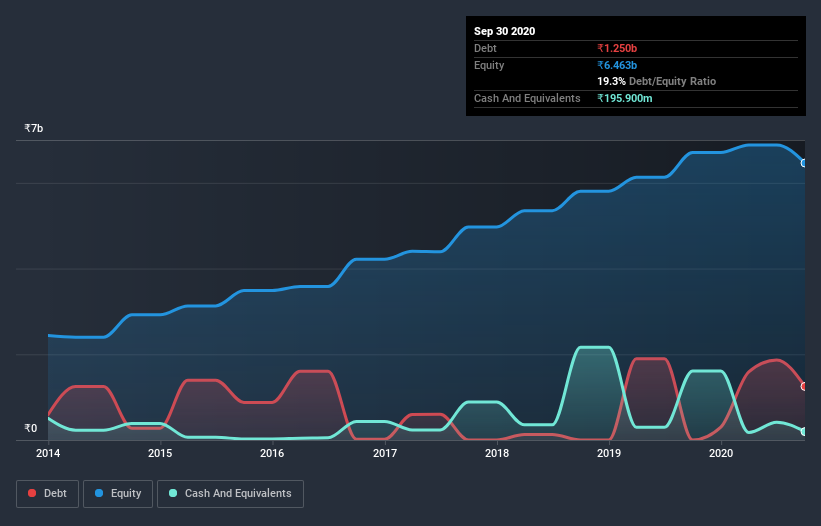Screen dimensions: 821x526
Task: Click the Sep 30 2020 tooltip date
Action: (x=504, y=31)
